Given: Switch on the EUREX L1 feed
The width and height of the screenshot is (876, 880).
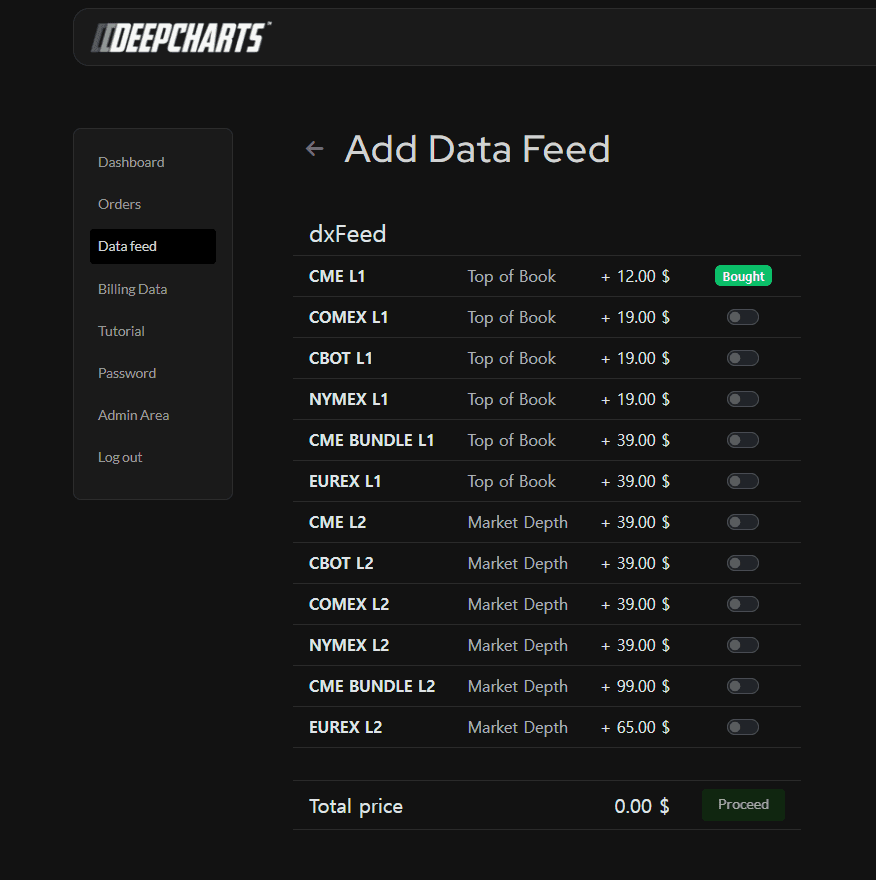Looking at the screenshot, I should coord(742,481).
